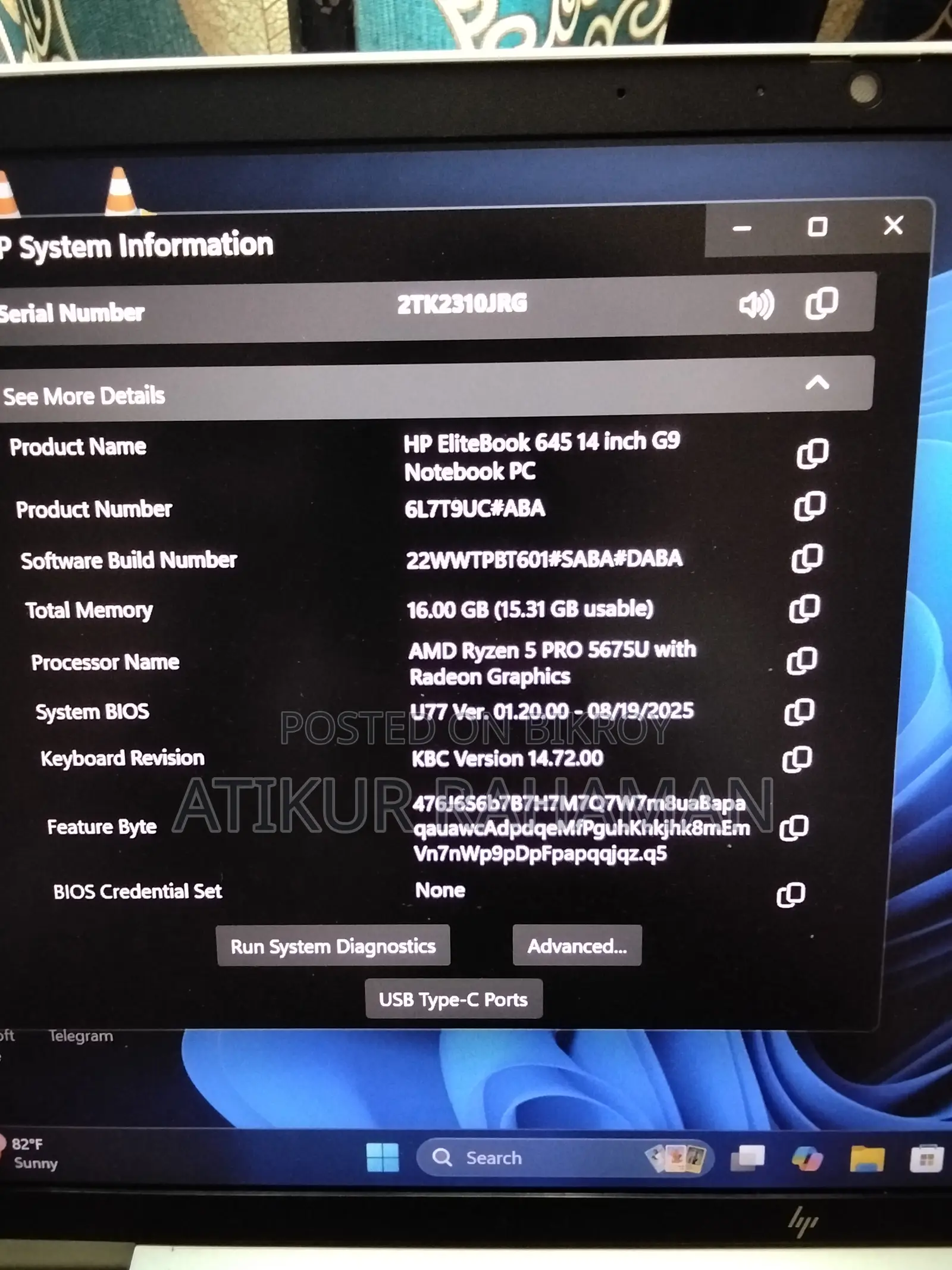The image size is (952, 1270).
Task: Copy the Processor Name value
Action: [x=802, y=661]
